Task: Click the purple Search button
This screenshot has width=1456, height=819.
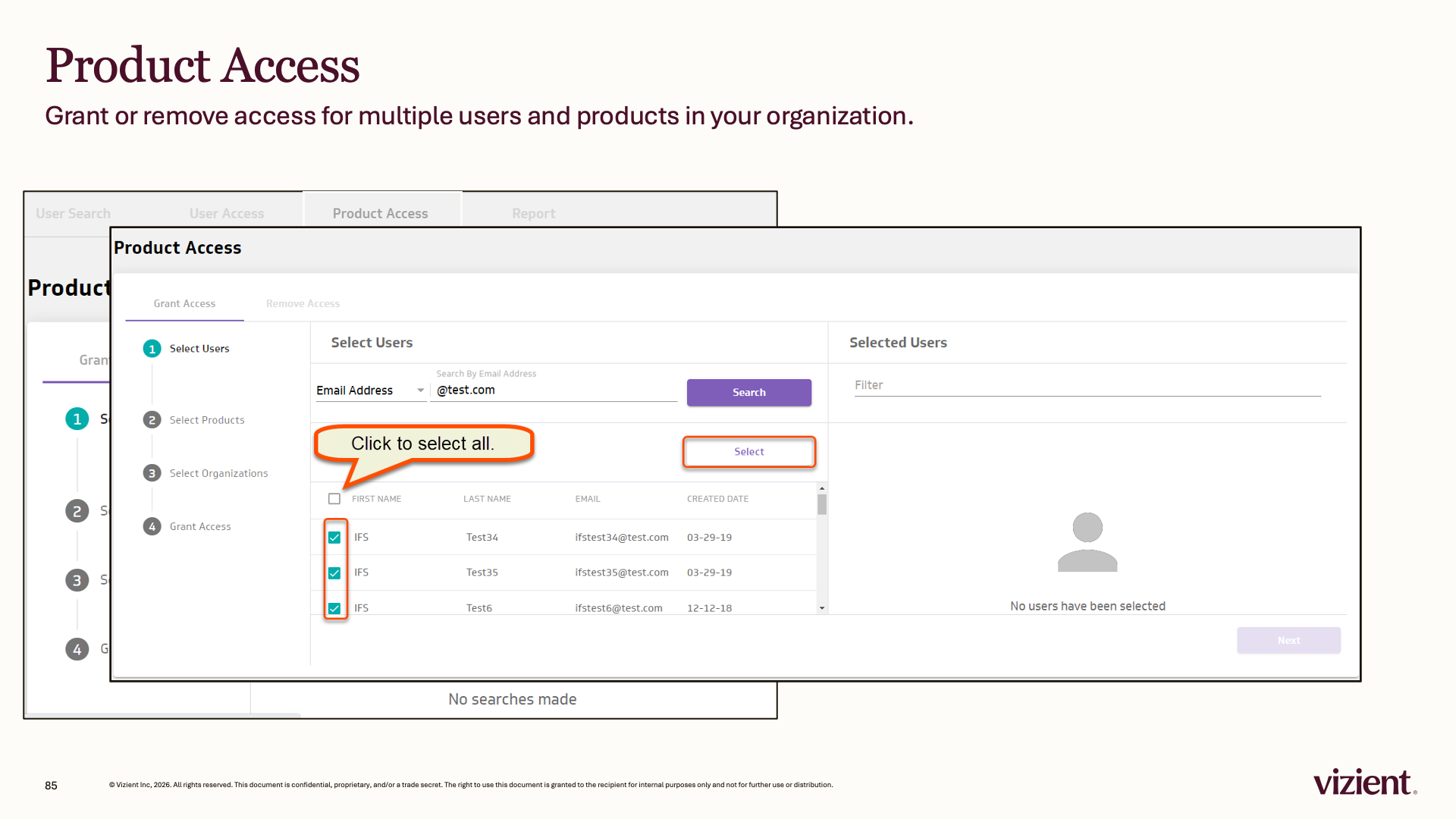Action: click(749, 393)
